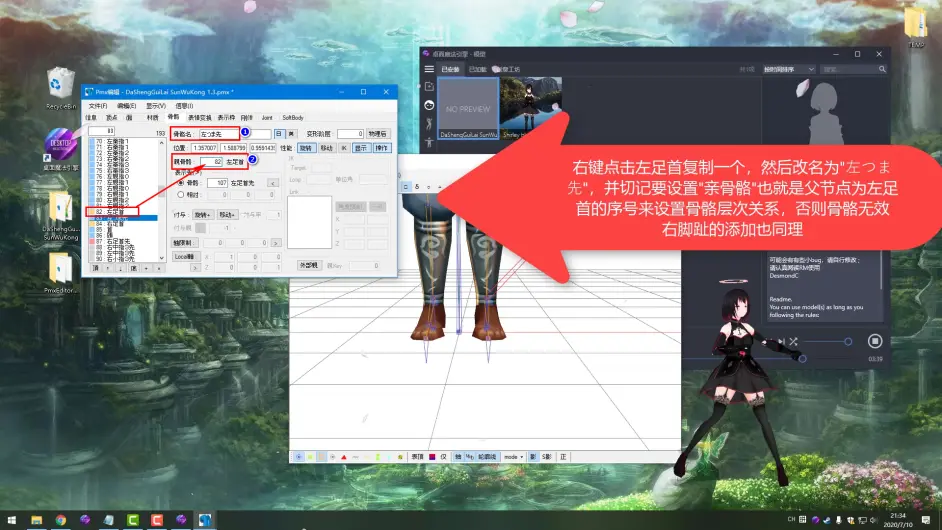The width and height of the screenshot is (942, 530).
Task: Open Chrome from the taskbar
Action: pos(61,520)
